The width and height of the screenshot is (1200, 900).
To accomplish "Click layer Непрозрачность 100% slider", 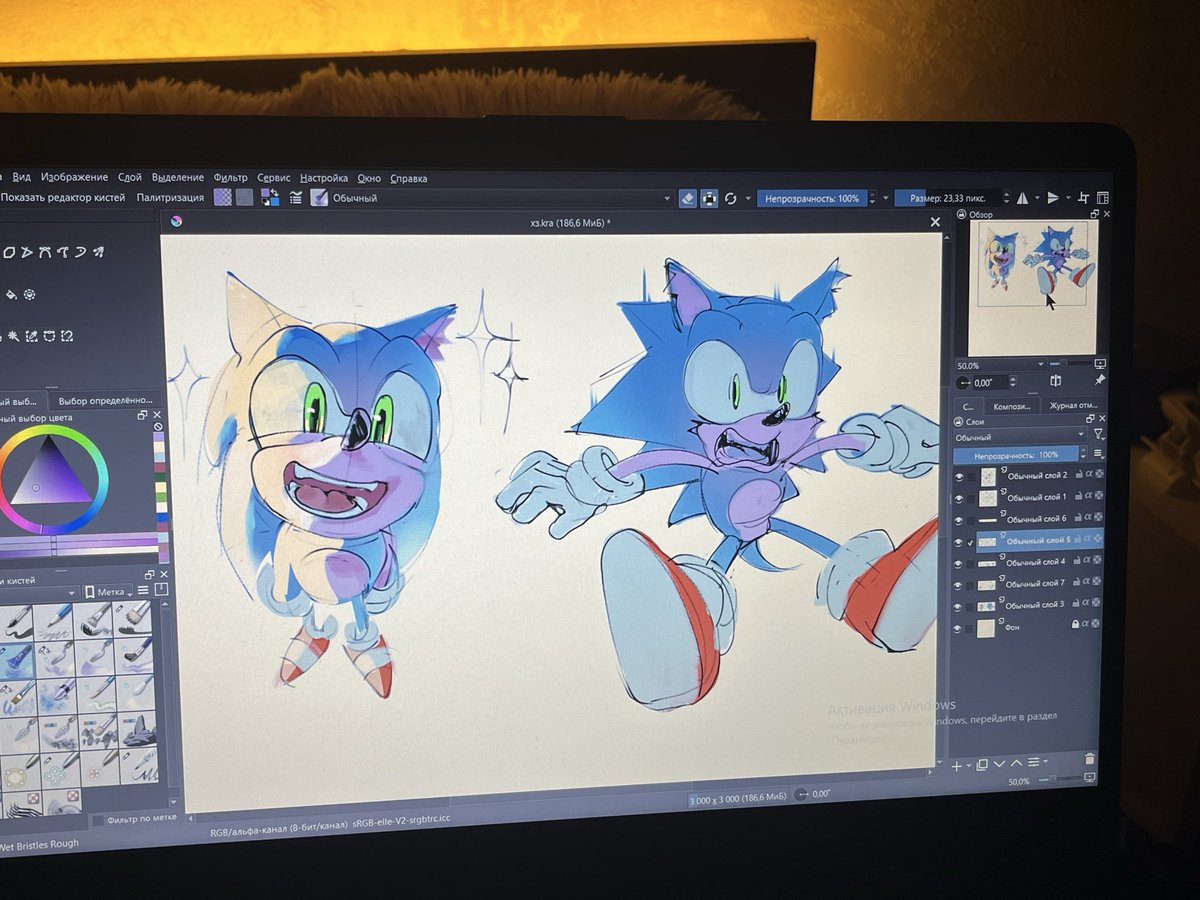I will [x=1016, y=455].
